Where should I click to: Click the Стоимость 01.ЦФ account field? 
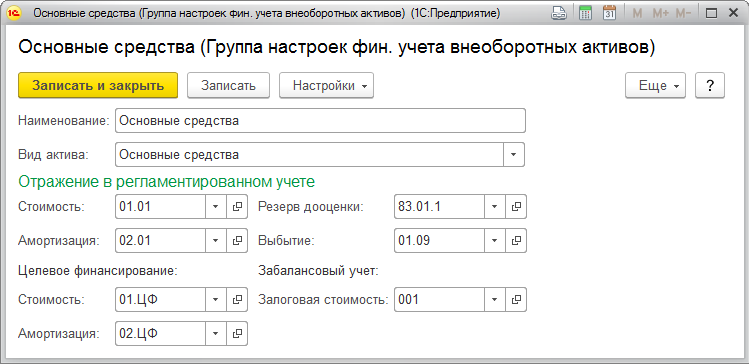pyautogui.click(x=160, y=300)
